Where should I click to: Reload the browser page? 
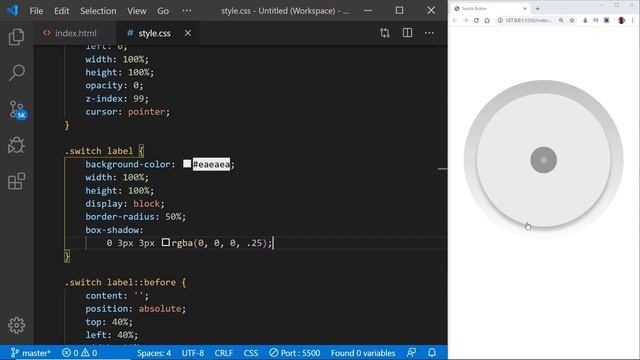[476, 20]
